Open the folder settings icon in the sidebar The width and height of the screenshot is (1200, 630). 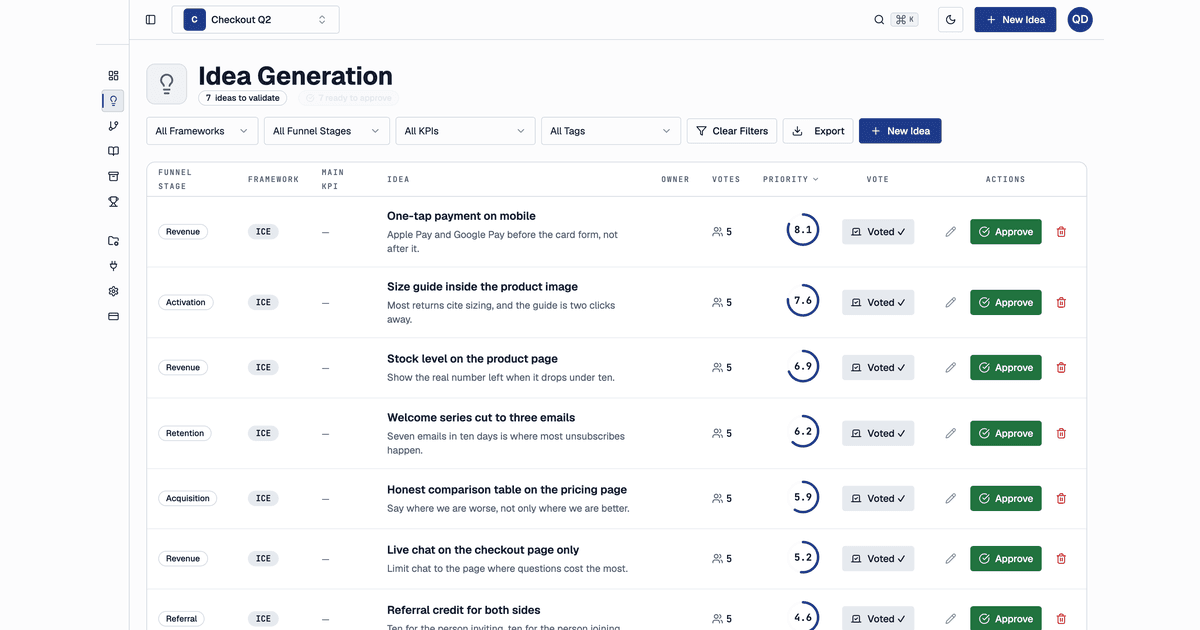tap(113, 241)
